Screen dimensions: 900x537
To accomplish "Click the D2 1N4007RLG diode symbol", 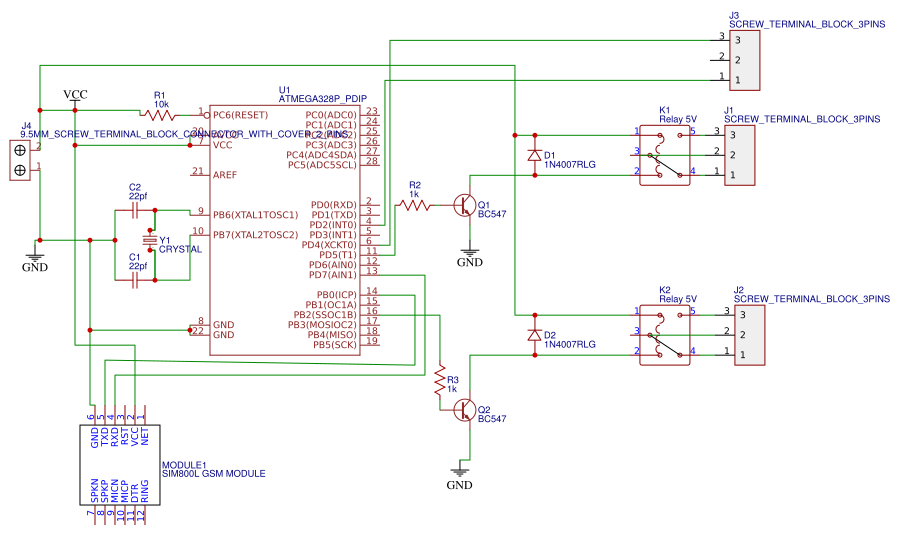I will (x=535, y=335).
